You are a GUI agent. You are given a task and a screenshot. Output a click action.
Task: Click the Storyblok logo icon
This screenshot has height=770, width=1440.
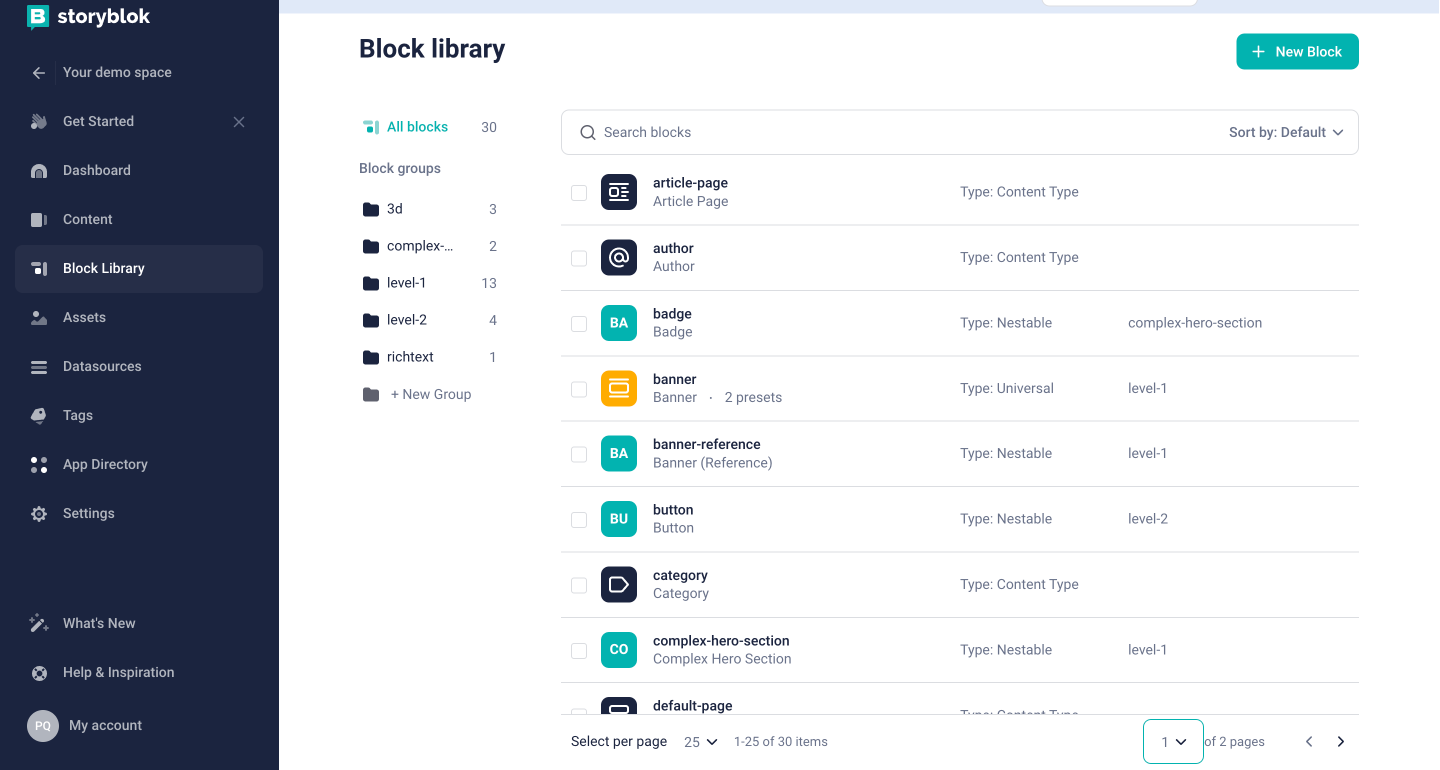[38, 16]
